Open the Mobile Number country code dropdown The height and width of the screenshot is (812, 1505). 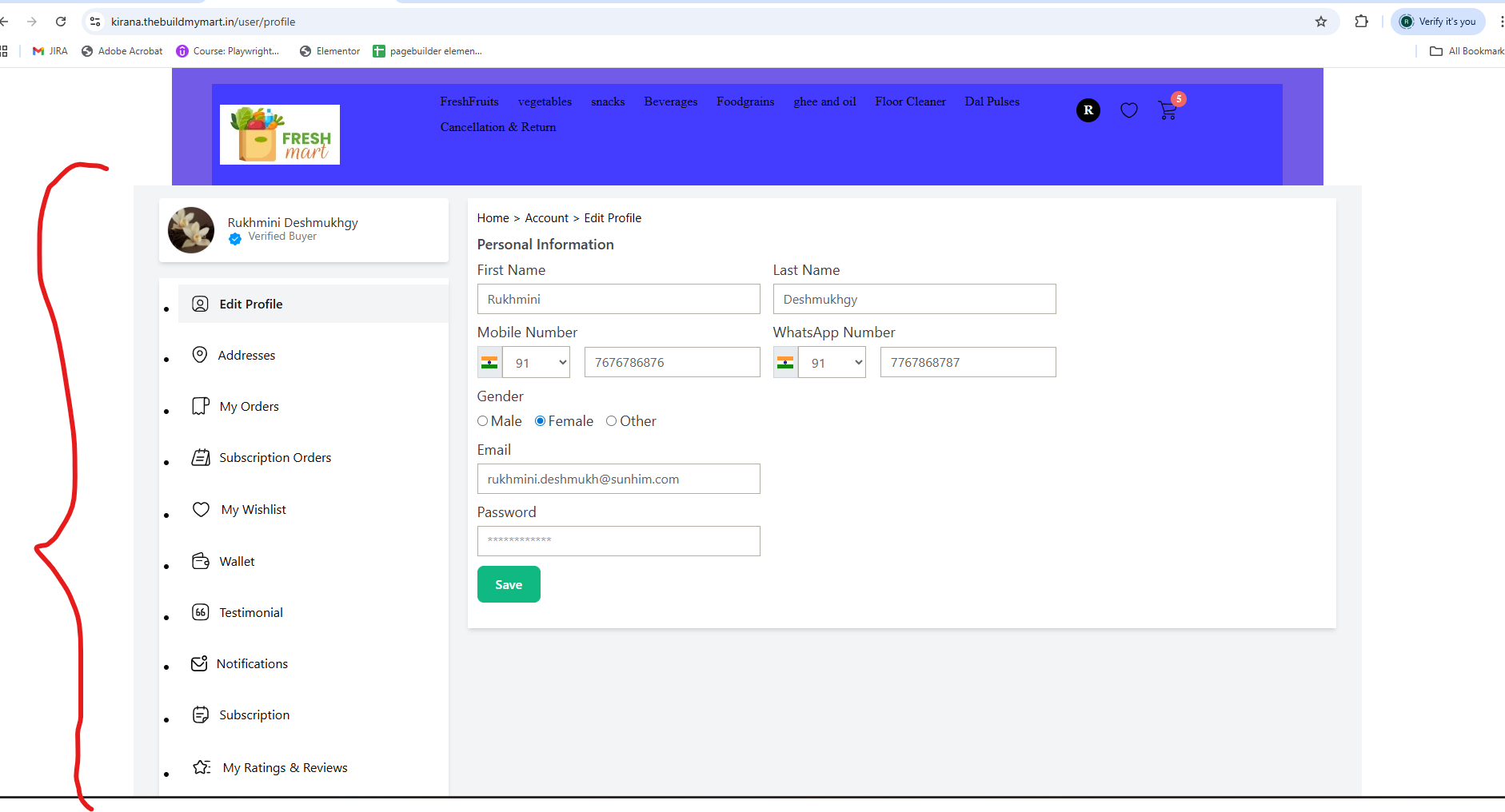tap(536, 363)
